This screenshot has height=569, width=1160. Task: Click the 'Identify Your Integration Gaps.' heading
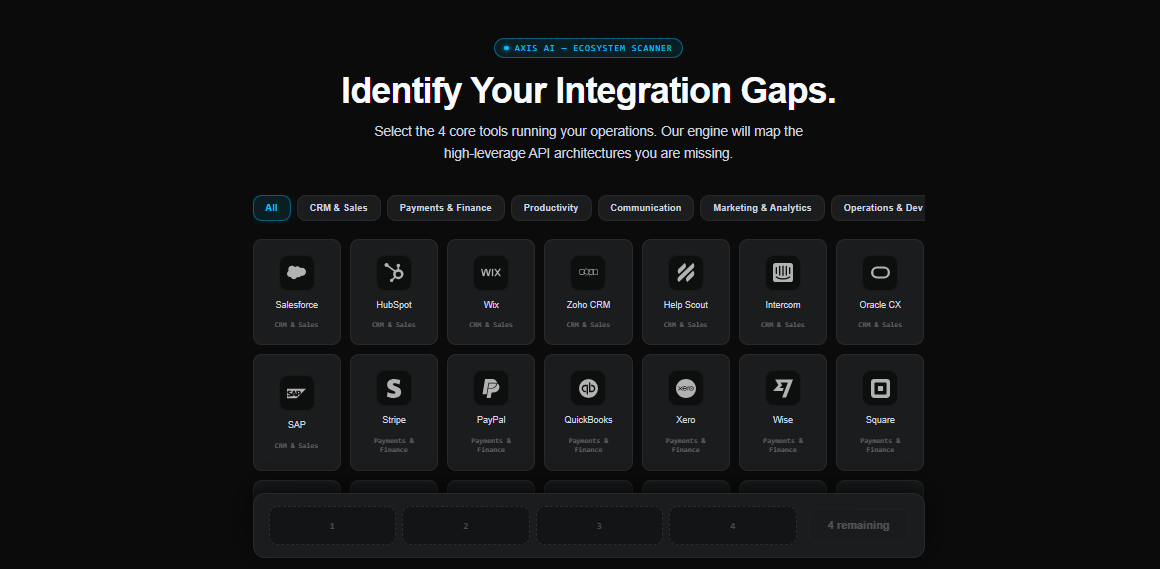(x=588, y=91)
